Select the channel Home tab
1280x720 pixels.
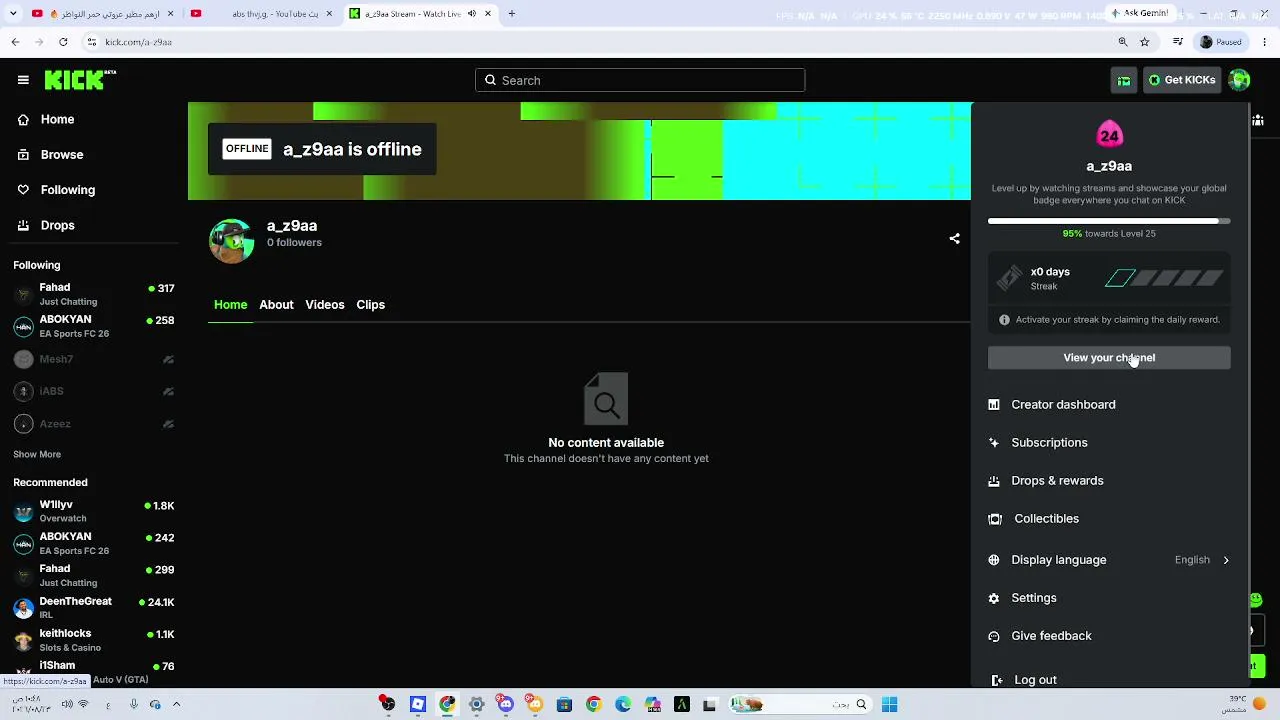pos(230,305)
